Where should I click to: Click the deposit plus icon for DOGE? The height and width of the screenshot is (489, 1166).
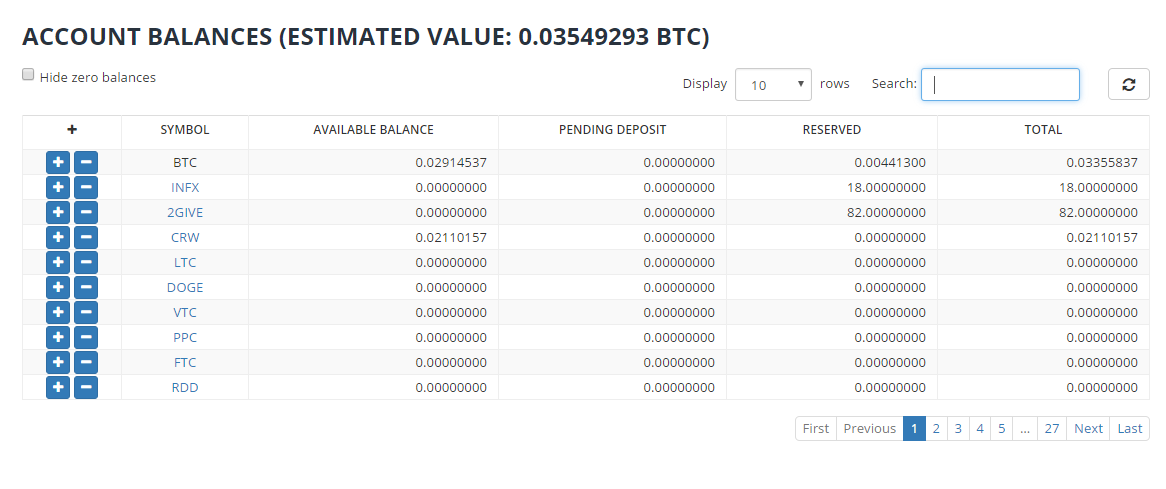coord(58,288)
